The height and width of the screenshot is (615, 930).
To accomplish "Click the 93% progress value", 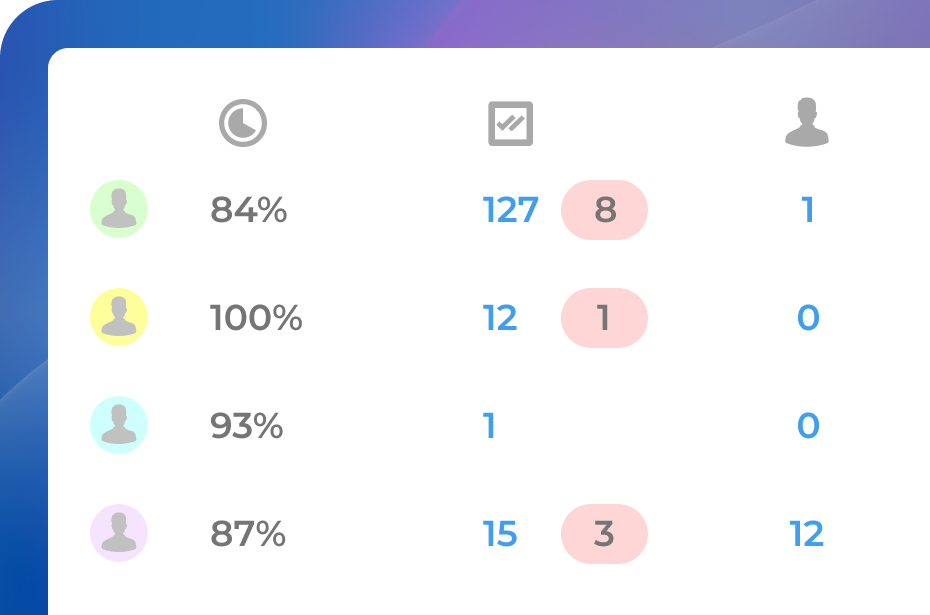I will (247, 426).
